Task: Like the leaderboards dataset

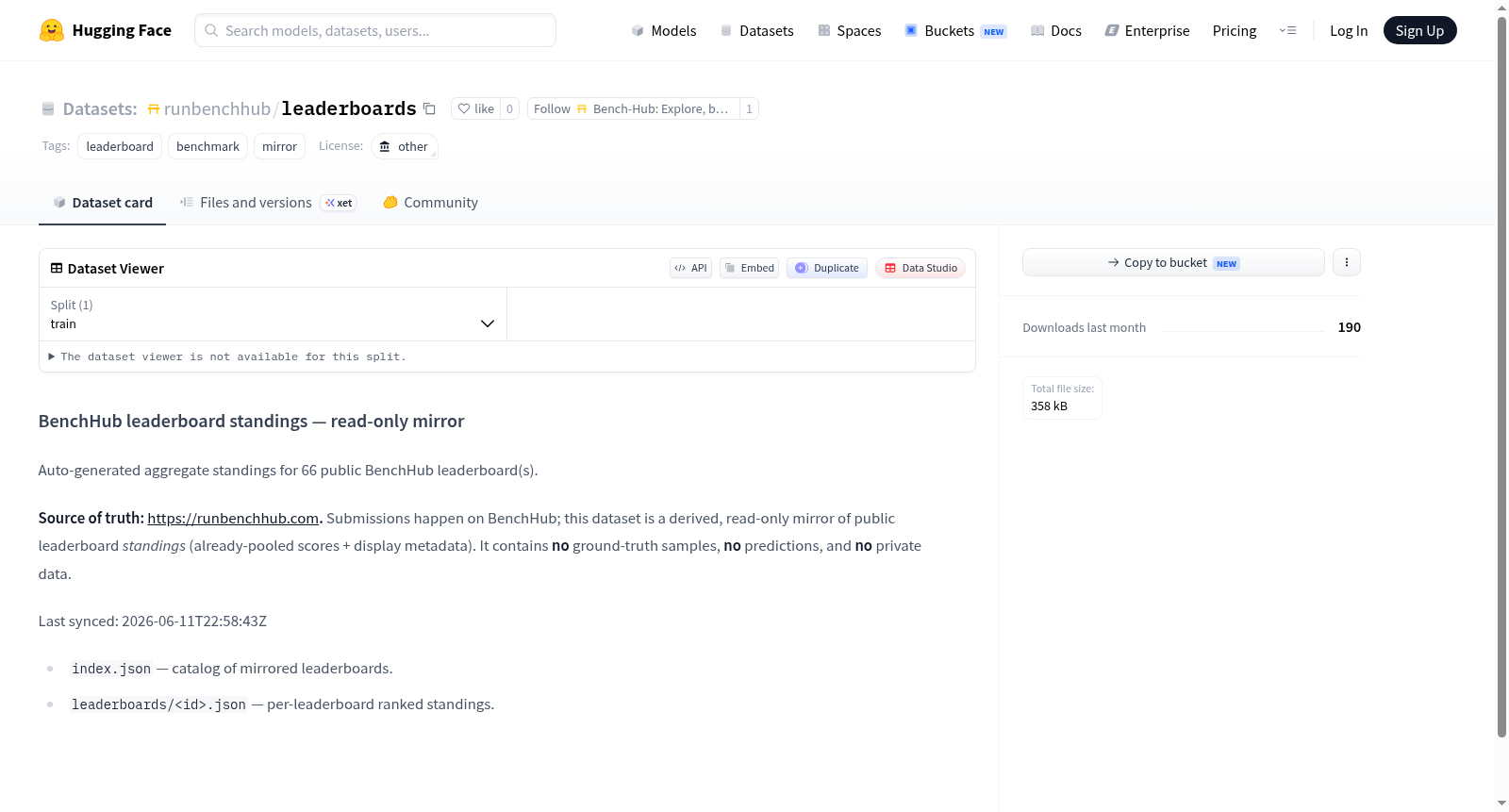Action: pyautogui.click(x=475, y=108)
